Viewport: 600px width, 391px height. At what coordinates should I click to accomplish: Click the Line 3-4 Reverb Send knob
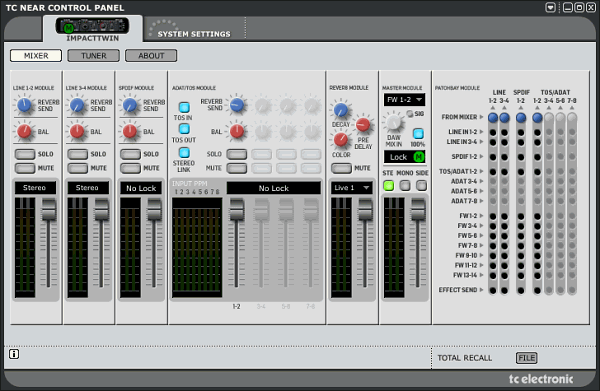tap(77, 105)
